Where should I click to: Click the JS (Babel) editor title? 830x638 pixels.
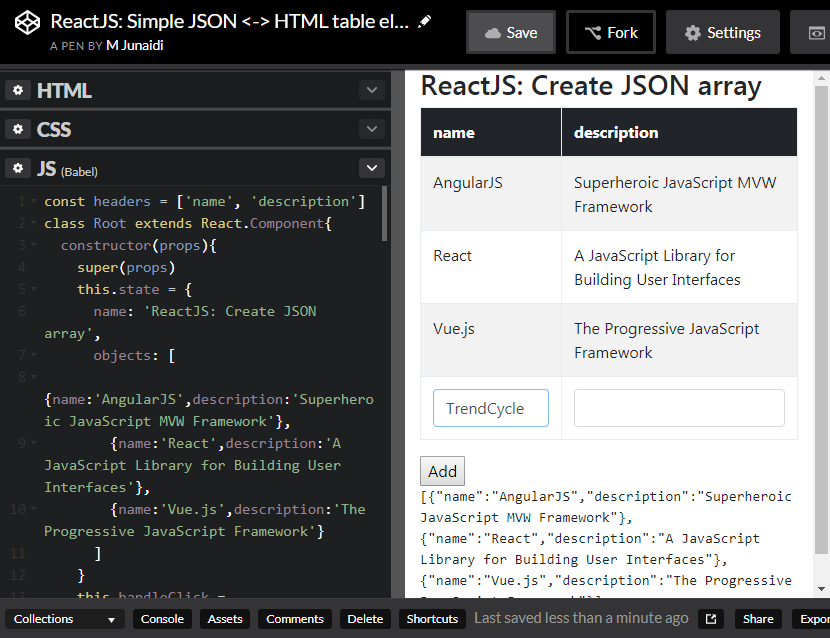(x=67, y=169)
